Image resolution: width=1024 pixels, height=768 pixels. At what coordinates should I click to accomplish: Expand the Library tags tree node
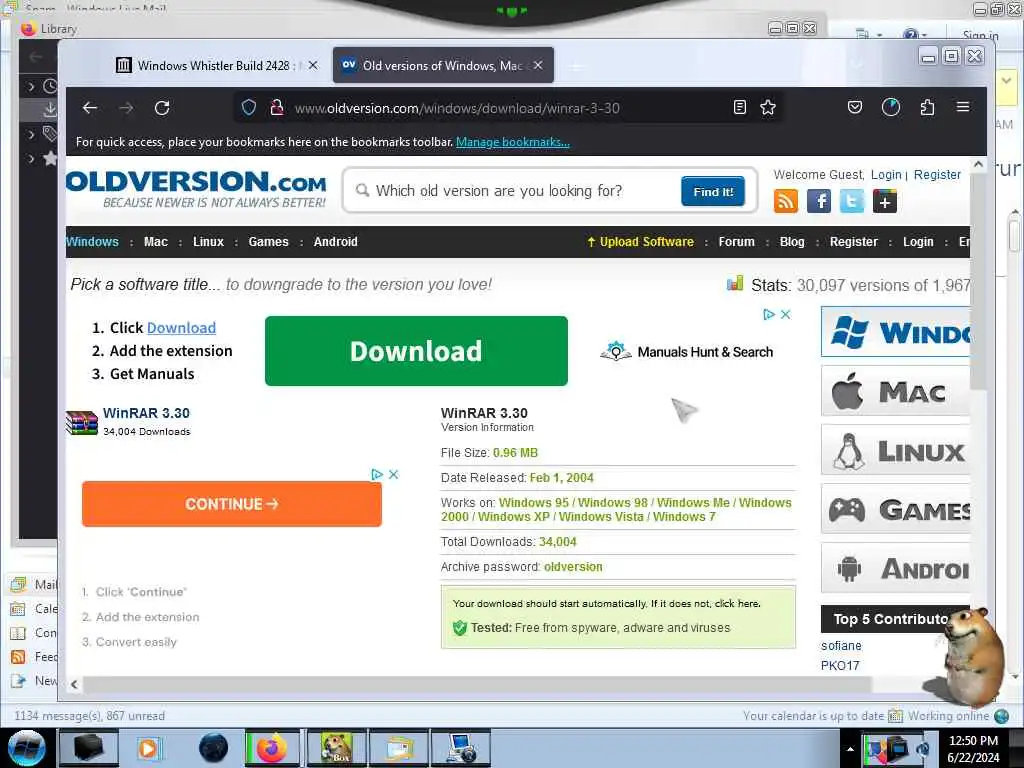pos(31,135)
